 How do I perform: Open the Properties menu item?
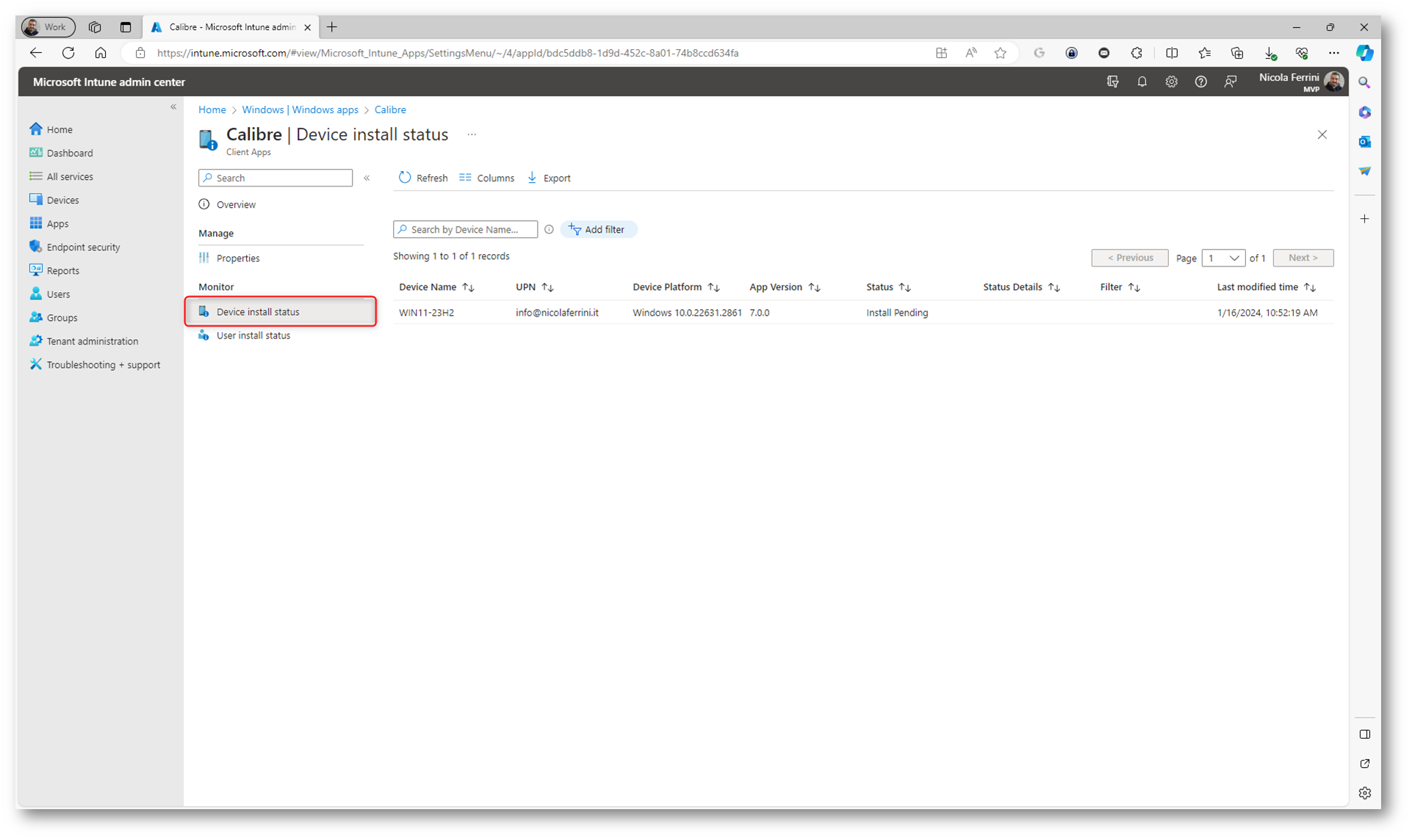pyautogui.click(x=237, y=258)
